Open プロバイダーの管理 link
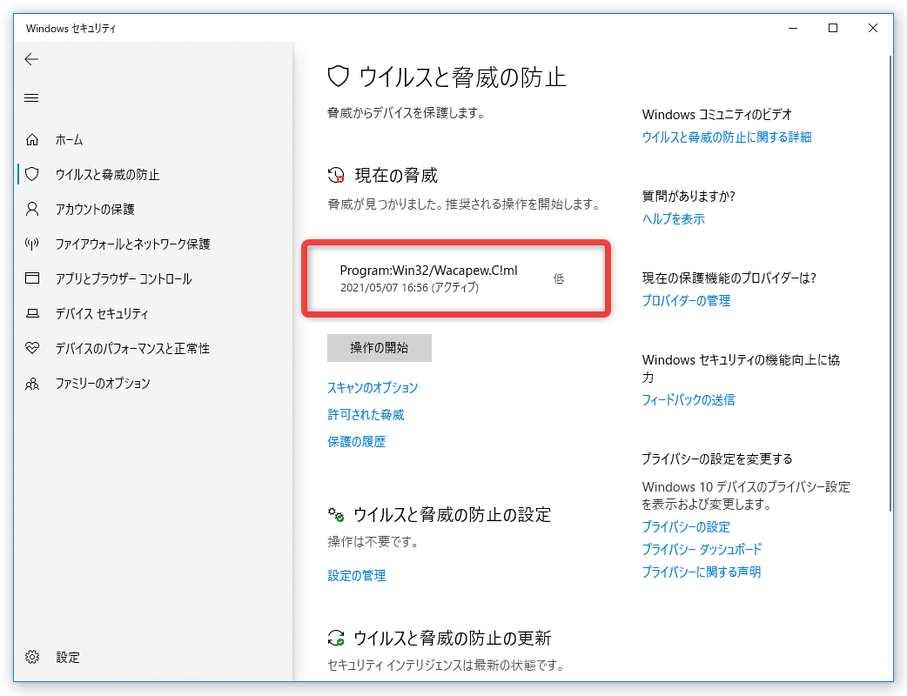 pos(686,301)
